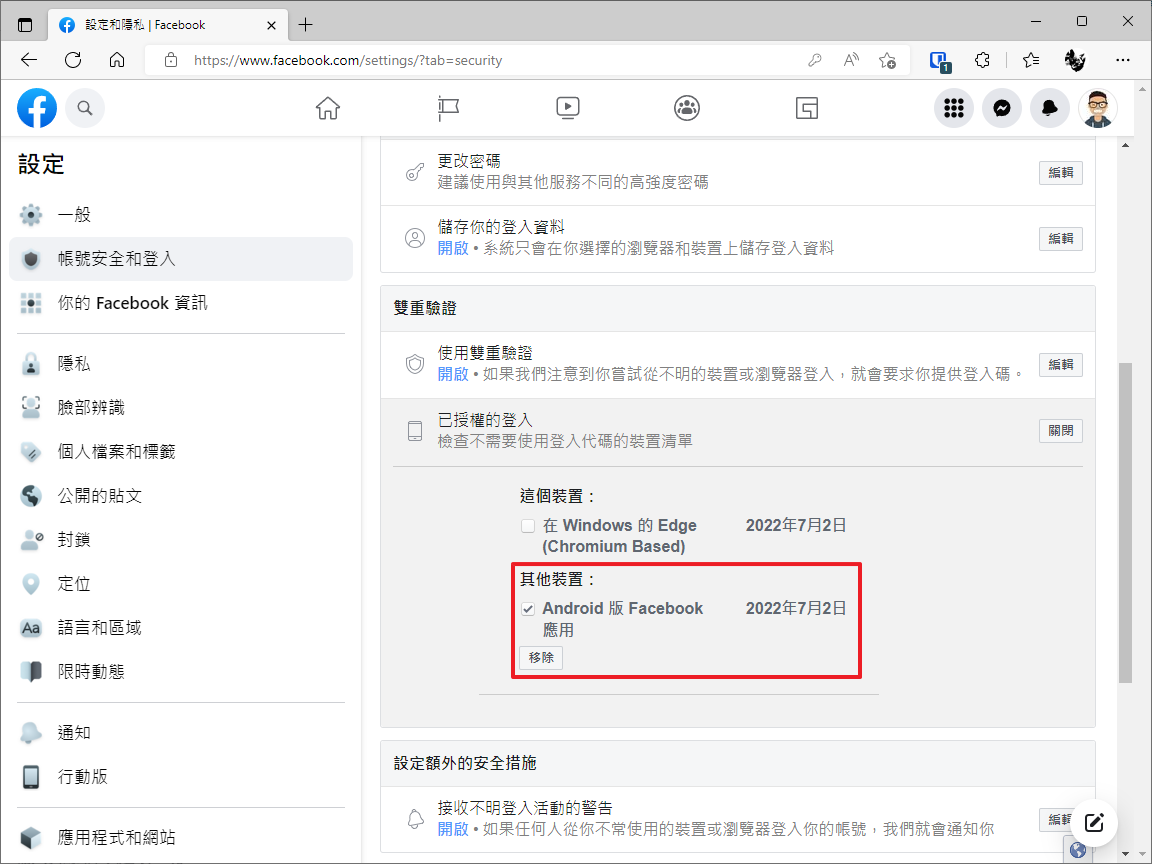
Task: Open the Gaming icon in the top bar
Action: pos(807,108)
